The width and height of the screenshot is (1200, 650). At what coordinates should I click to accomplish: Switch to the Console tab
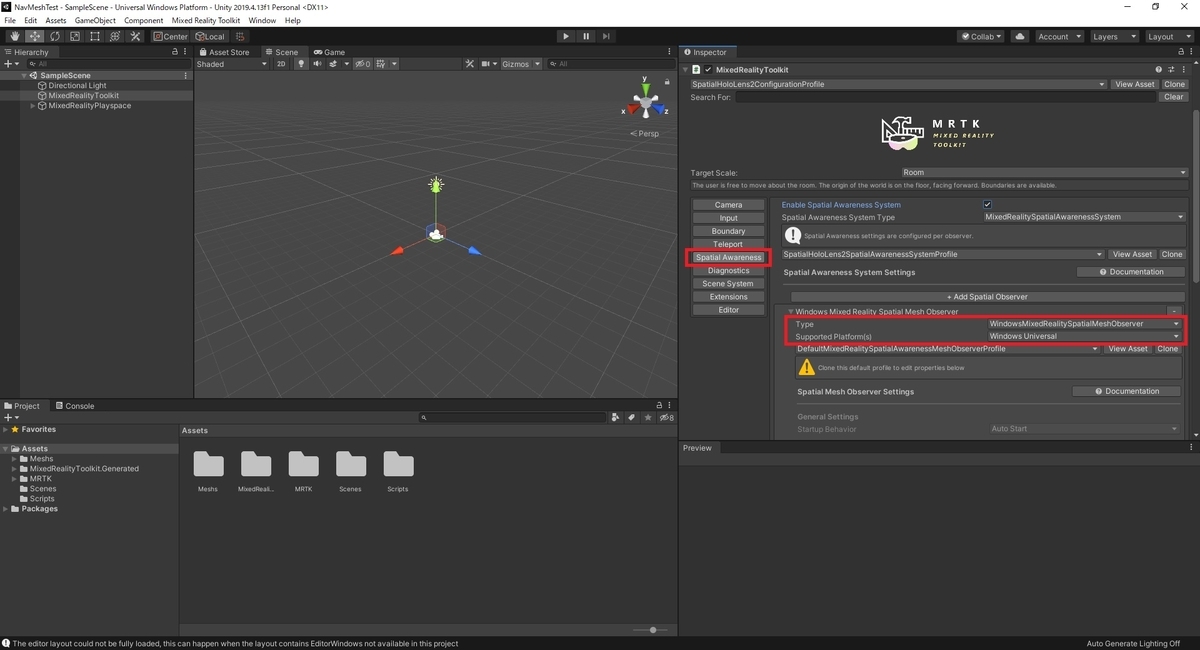click(x=75, y=406)
